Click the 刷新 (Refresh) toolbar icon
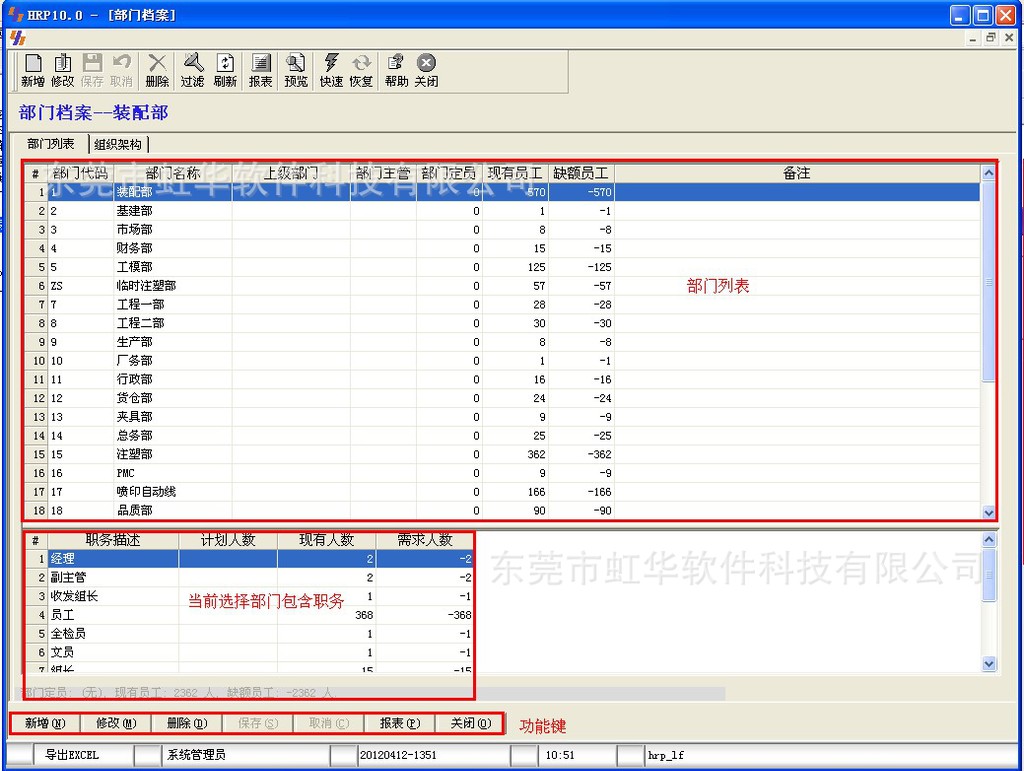This screenshot has width=1024, height=771. (x=225, y=70)
